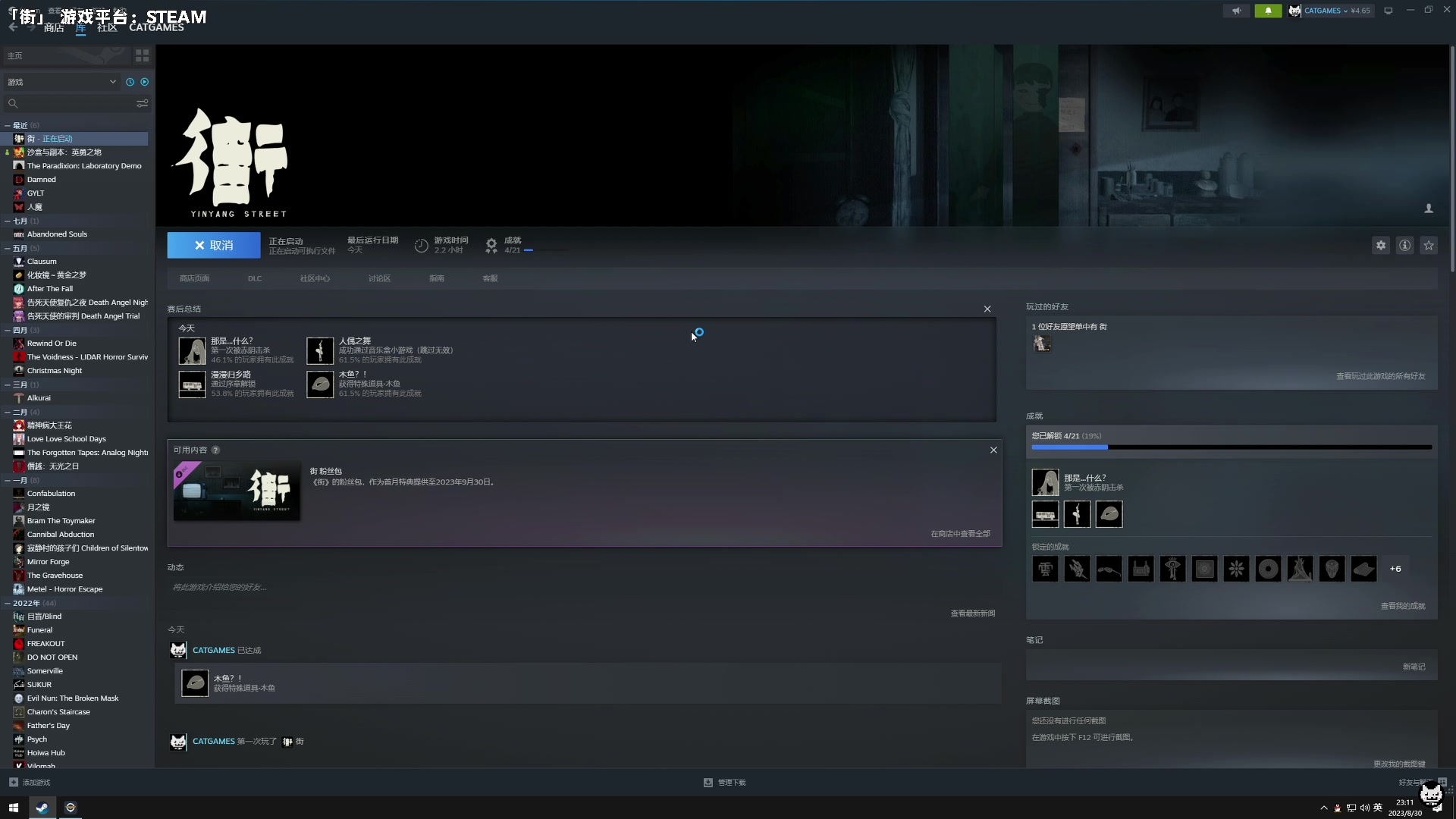Collapse the 最近 game group
Screen dimensions: 1456x819
point(8,126)
